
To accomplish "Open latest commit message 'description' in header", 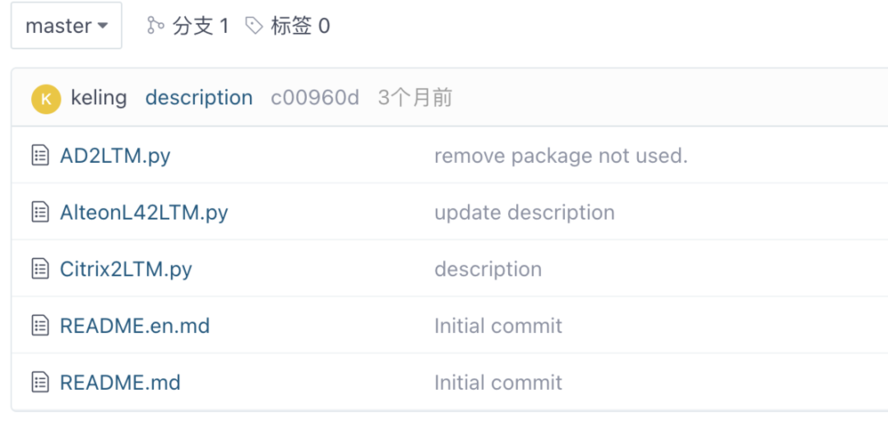I will tap(199, 98).
